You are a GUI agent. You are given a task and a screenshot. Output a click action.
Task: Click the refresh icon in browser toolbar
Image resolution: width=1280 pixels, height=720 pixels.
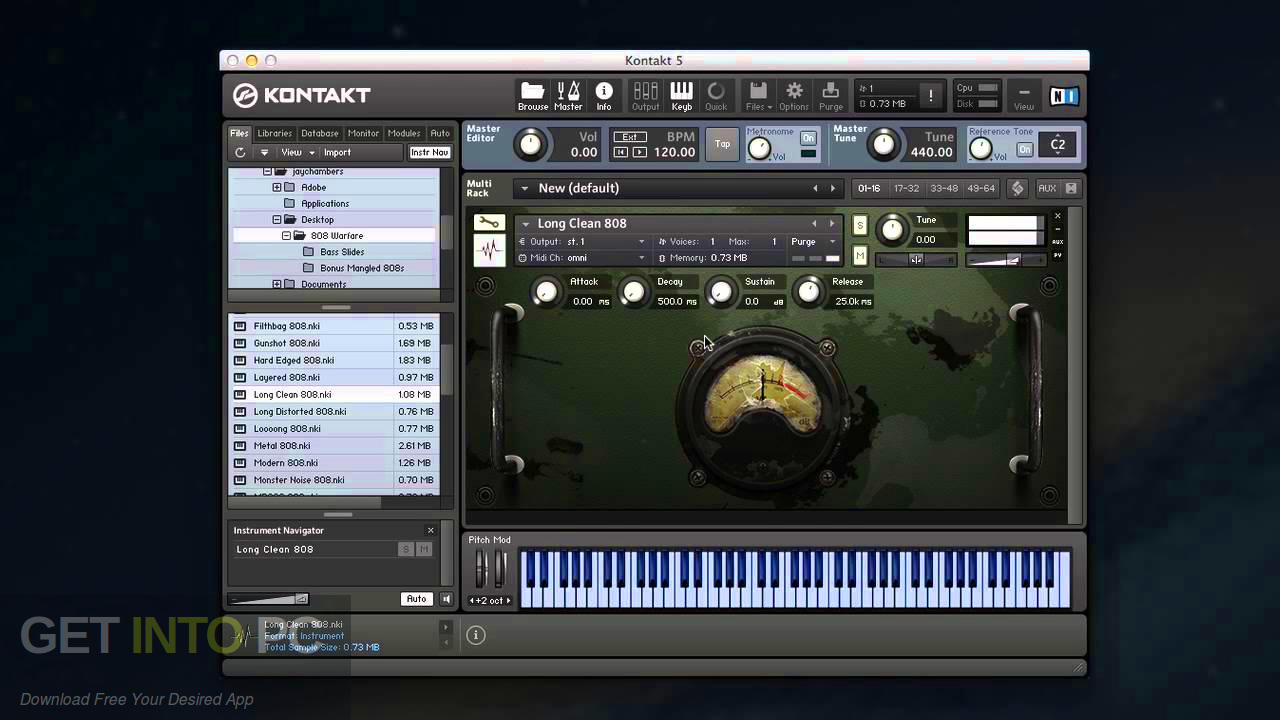click(240, 152)
